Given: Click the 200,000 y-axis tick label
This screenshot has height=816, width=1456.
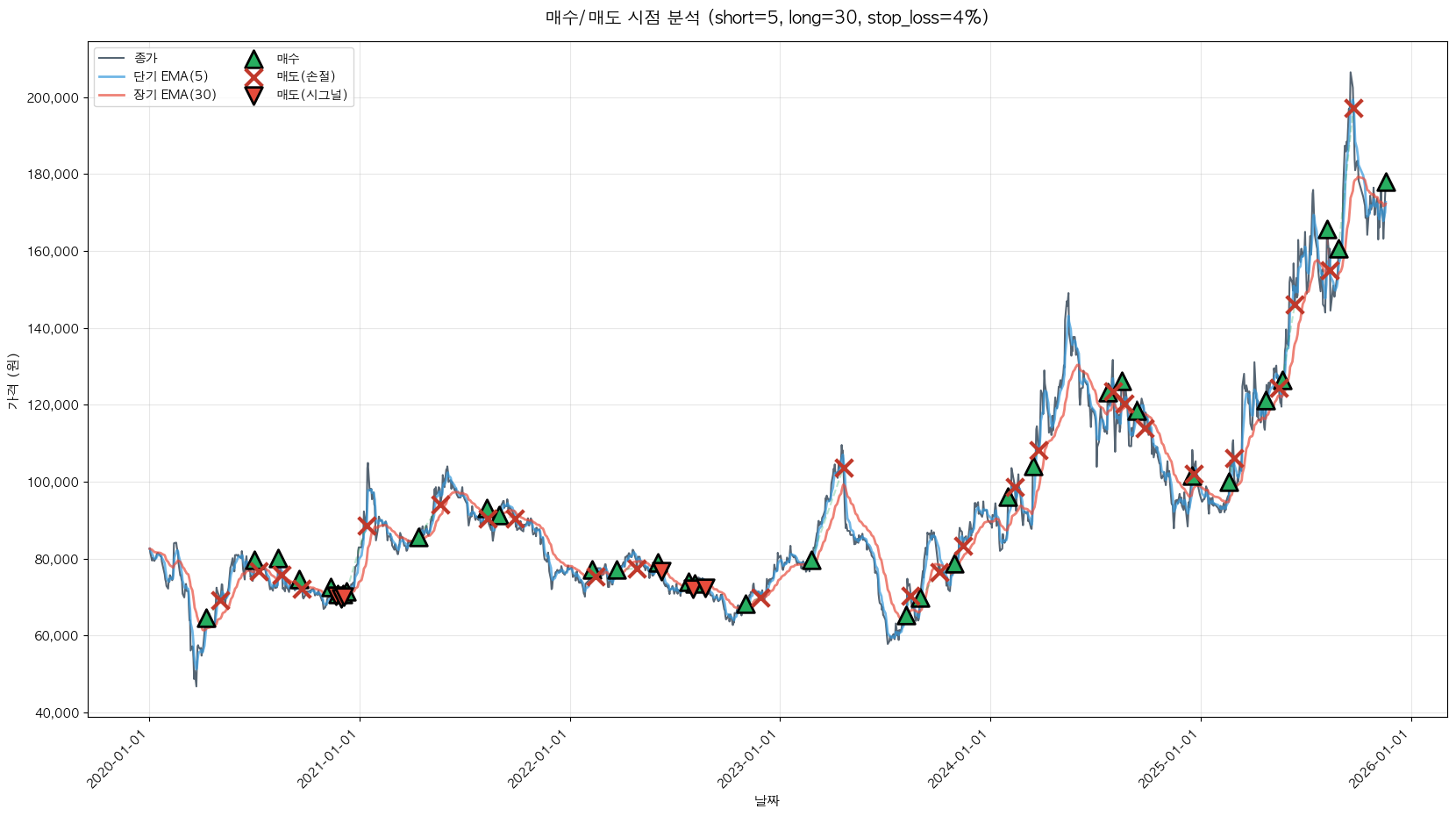Looking at the screenshot, I should (x=53, y=98).
